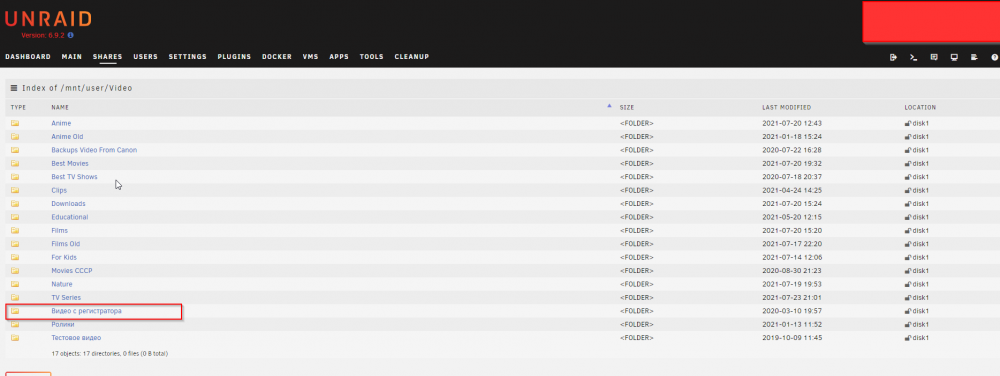Open the TV Series folder link
Image resolution: width=1000 pixels, height=376 pixels.
click(x=66, y=297)
